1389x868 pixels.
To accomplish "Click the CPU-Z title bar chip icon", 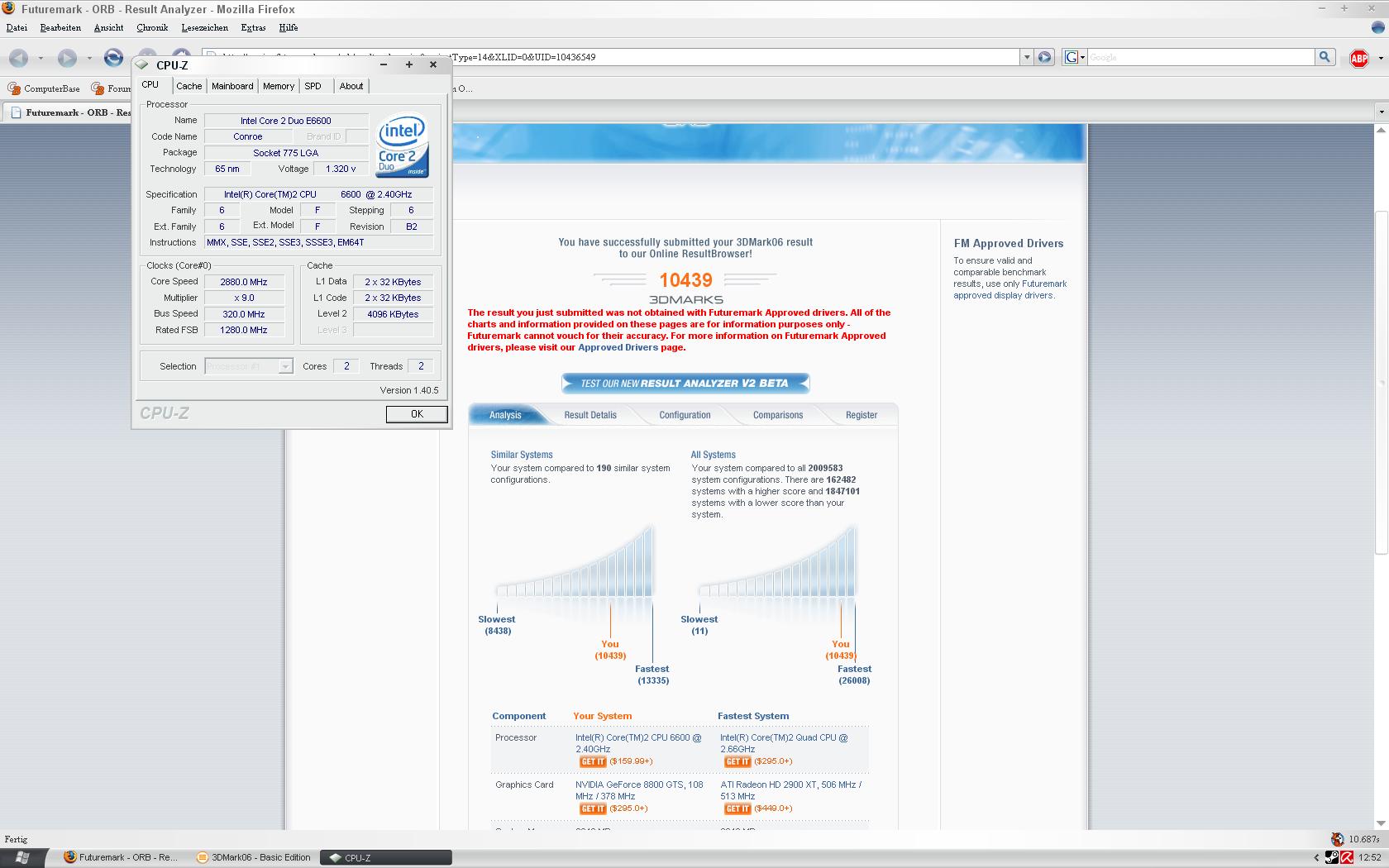I will point(143,64).
